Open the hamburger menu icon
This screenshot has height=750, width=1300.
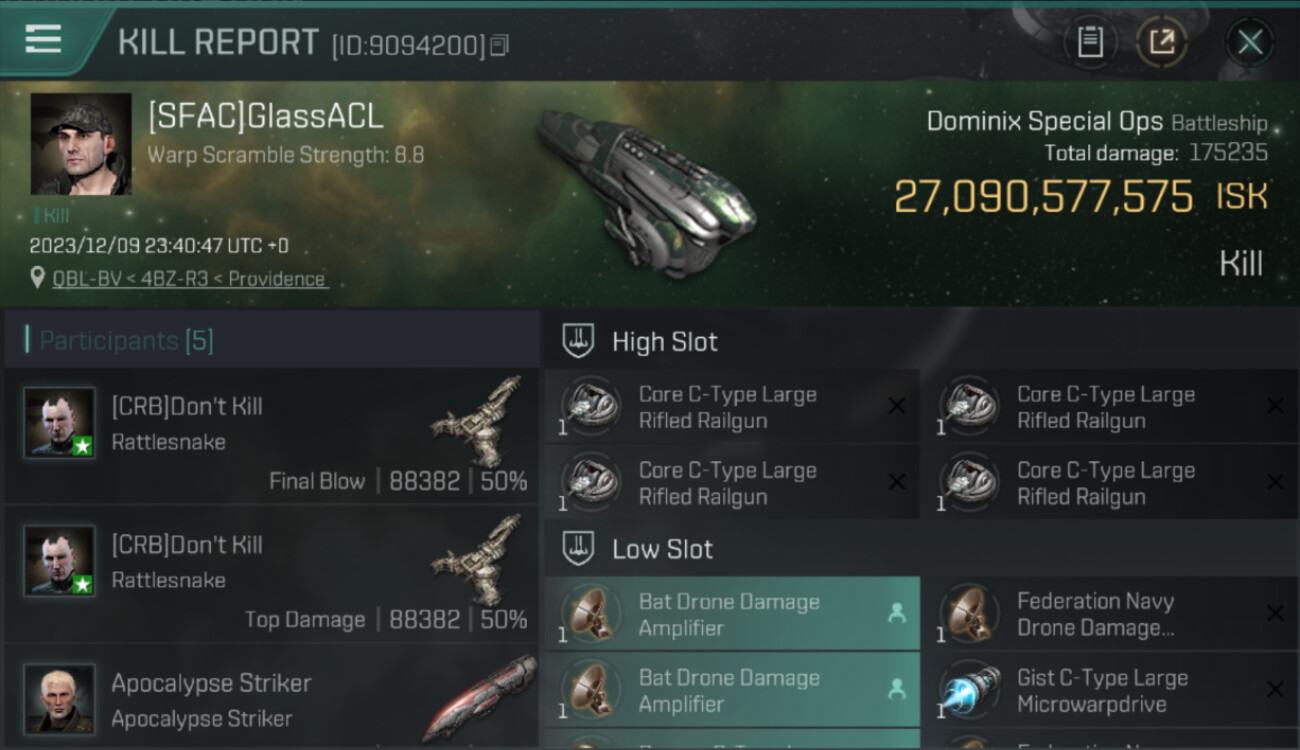[x=43, y=40]
